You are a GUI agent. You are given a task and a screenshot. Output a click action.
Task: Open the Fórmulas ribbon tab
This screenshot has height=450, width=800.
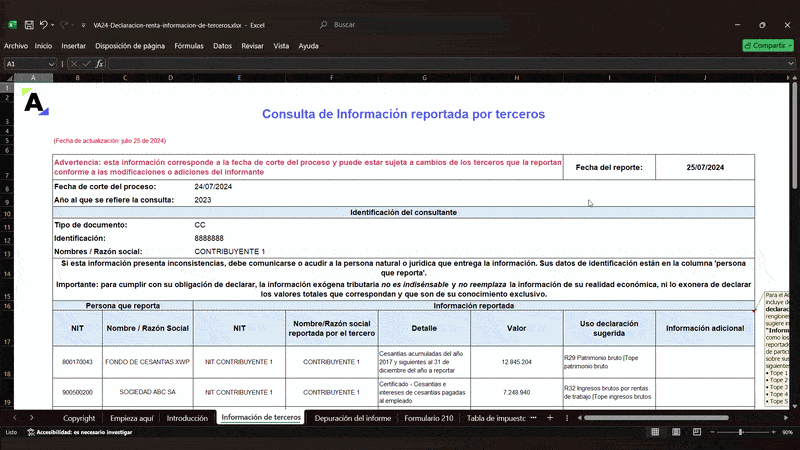tap(189, 46)
